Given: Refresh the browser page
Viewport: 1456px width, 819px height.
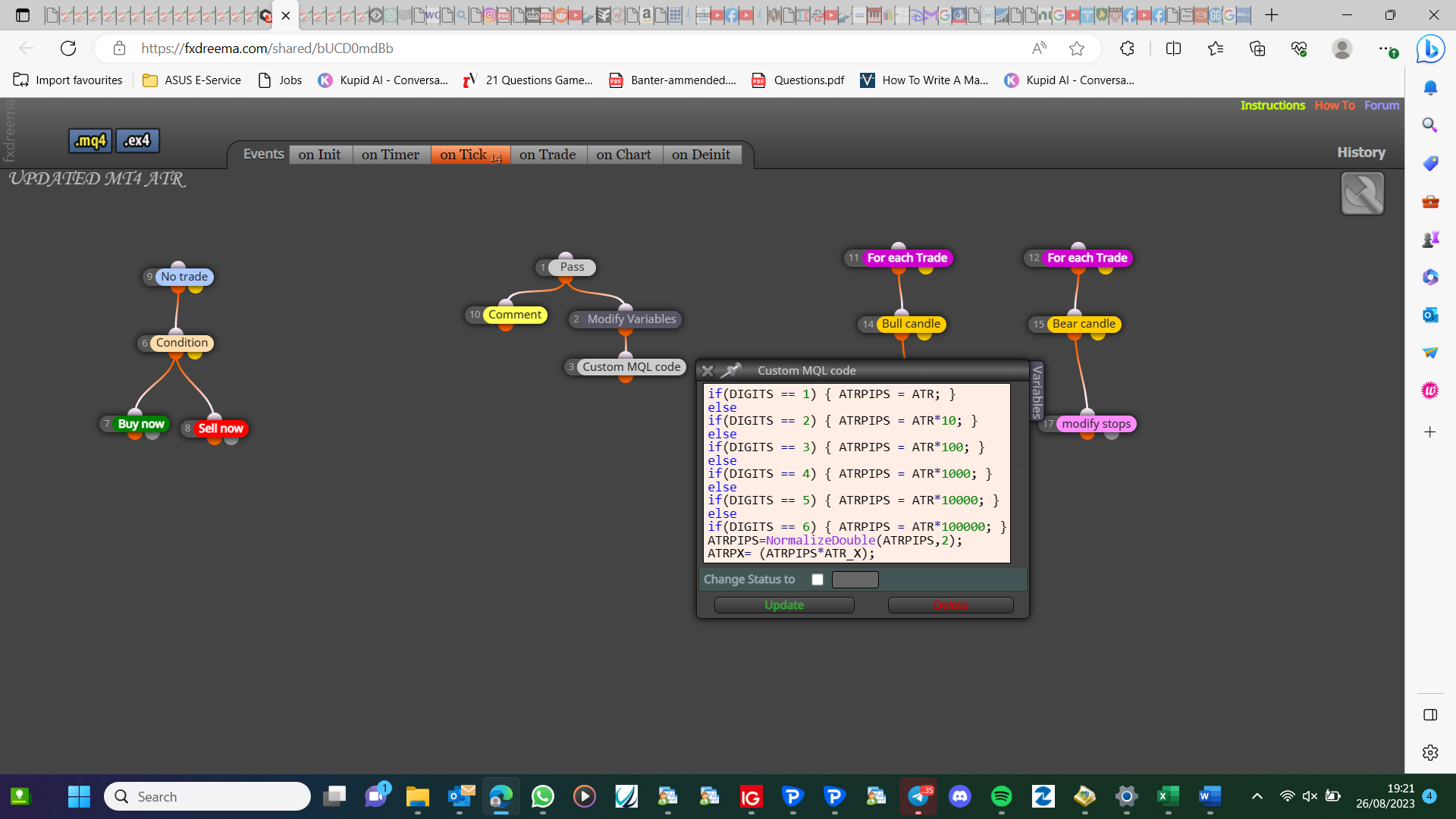Looking at the screenshot, I should [68, 49].
